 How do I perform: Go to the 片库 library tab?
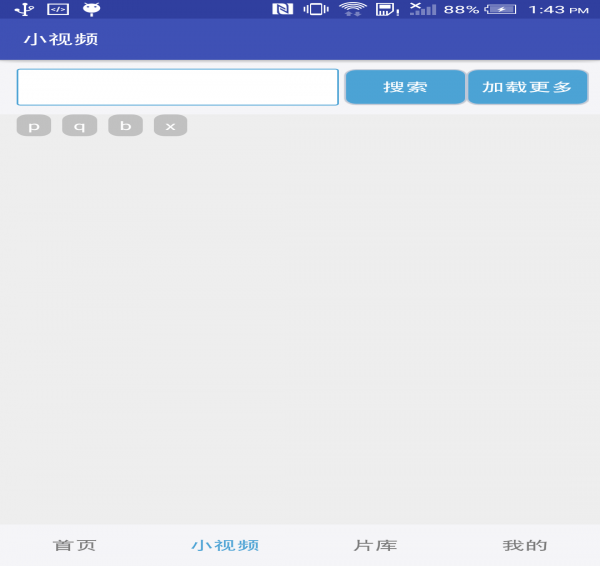[375, 545]
